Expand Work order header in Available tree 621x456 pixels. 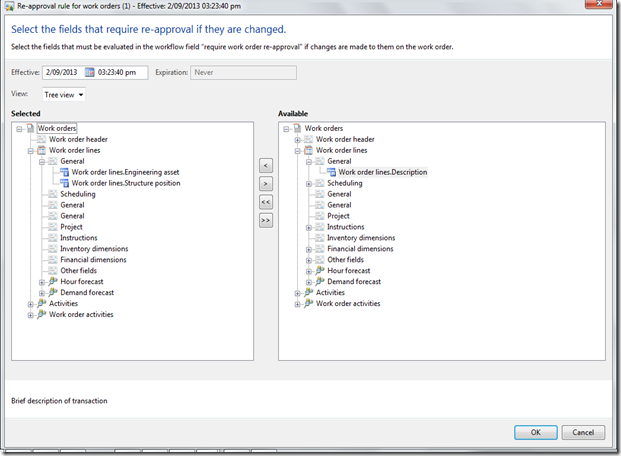point(297,139)
